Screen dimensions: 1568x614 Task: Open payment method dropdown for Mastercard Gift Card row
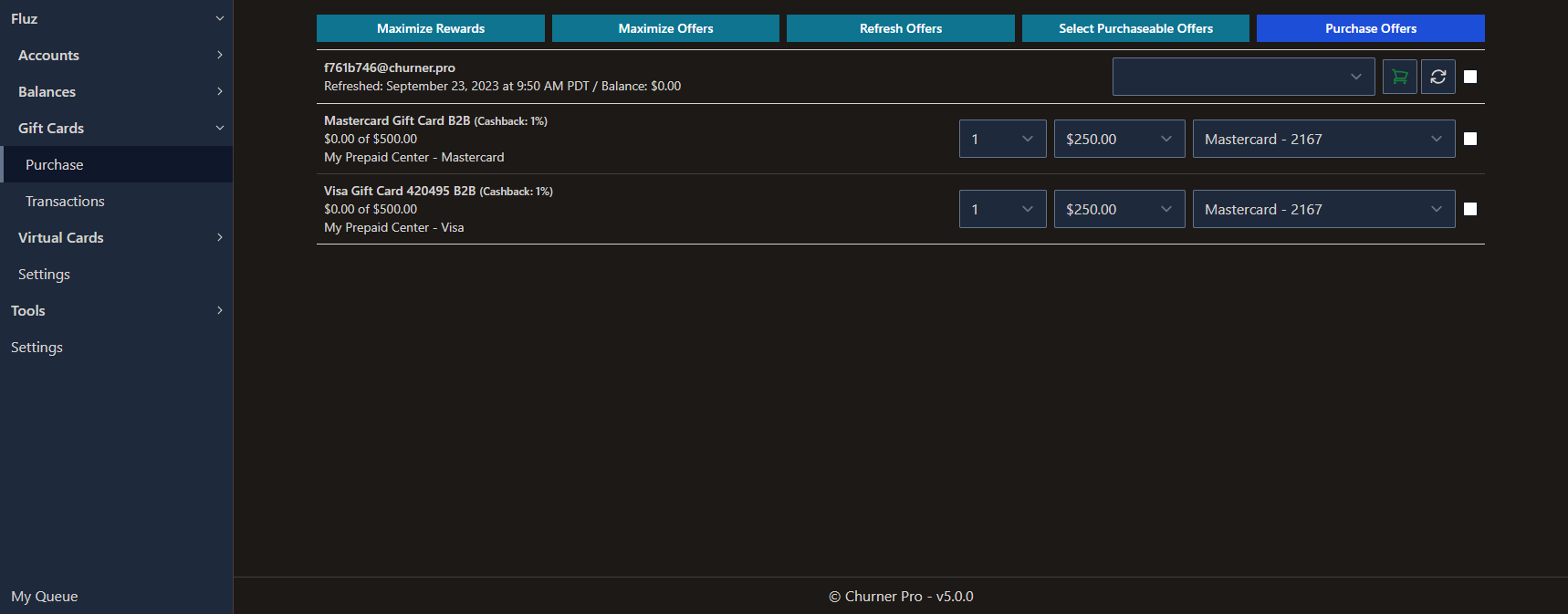click(1322, 139)
